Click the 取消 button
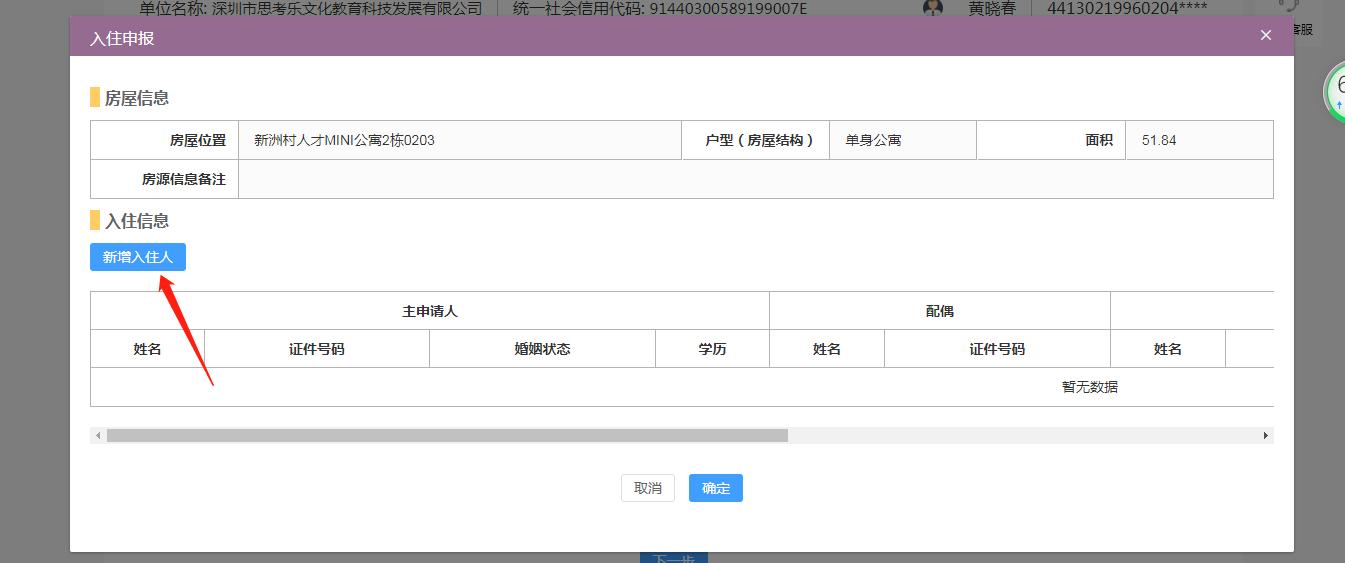 tap(648, 488)
